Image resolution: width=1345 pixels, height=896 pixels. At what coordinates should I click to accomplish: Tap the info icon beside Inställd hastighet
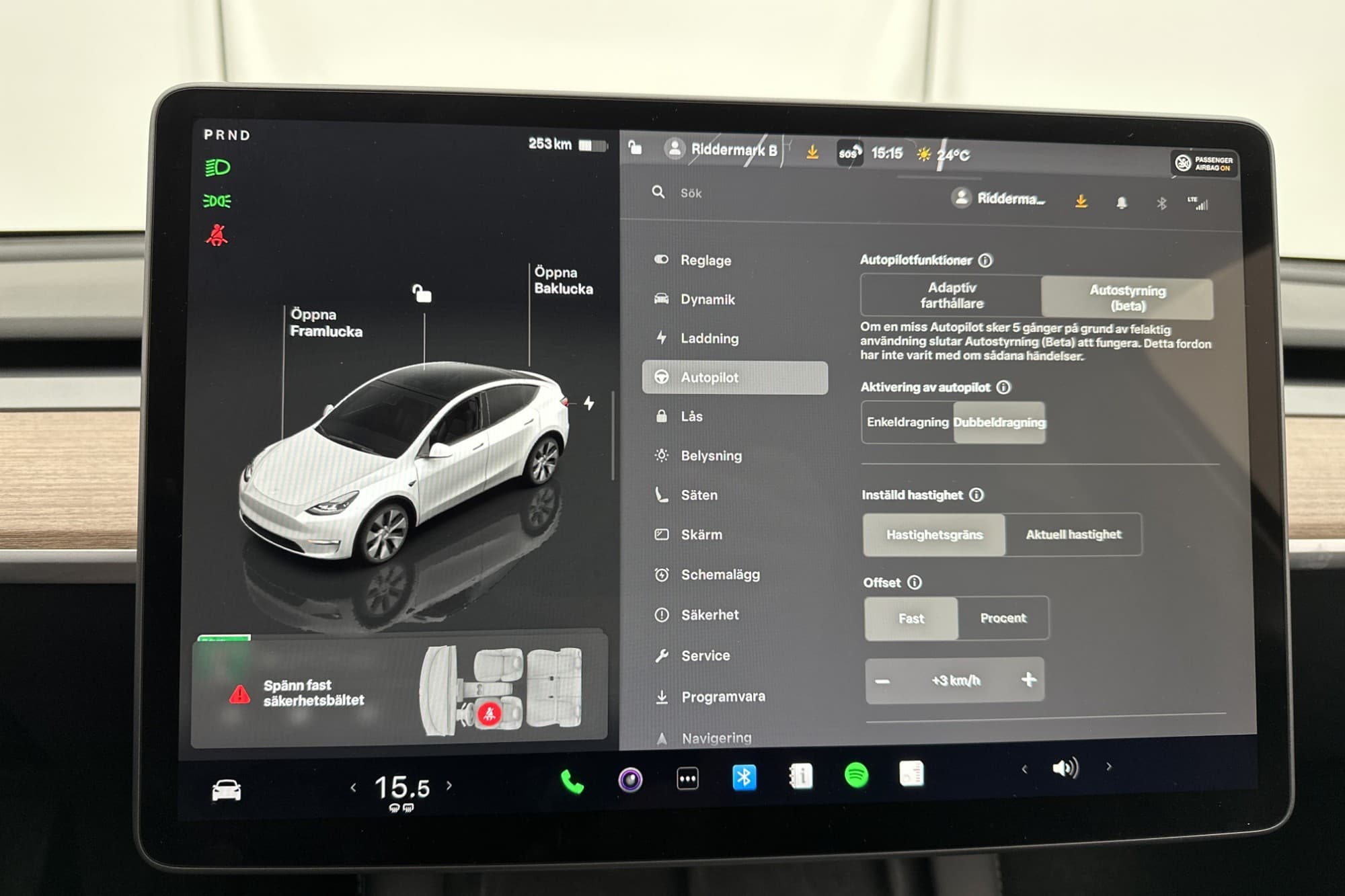click(976, 495)
